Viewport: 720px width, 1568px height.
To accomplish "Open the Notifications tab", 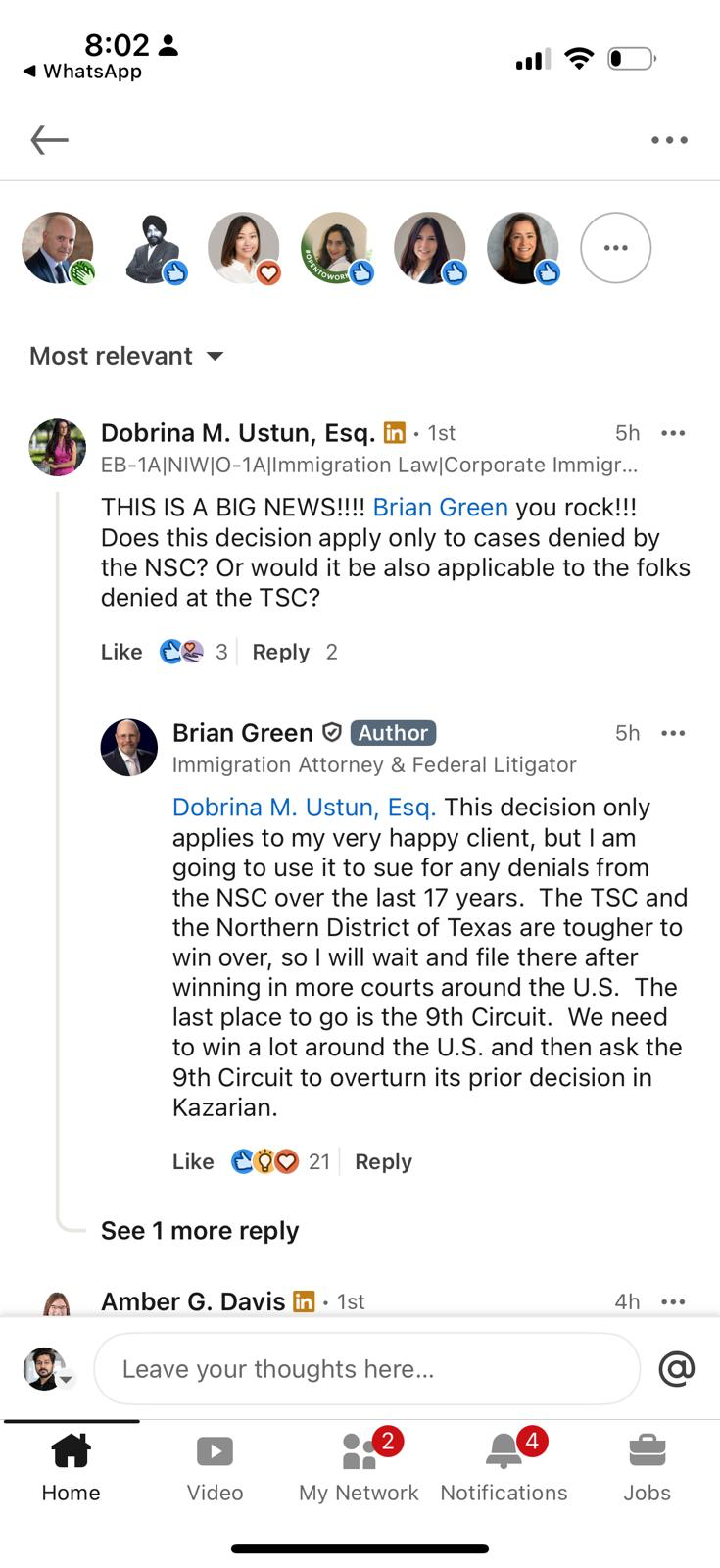I will point(504,1466).
